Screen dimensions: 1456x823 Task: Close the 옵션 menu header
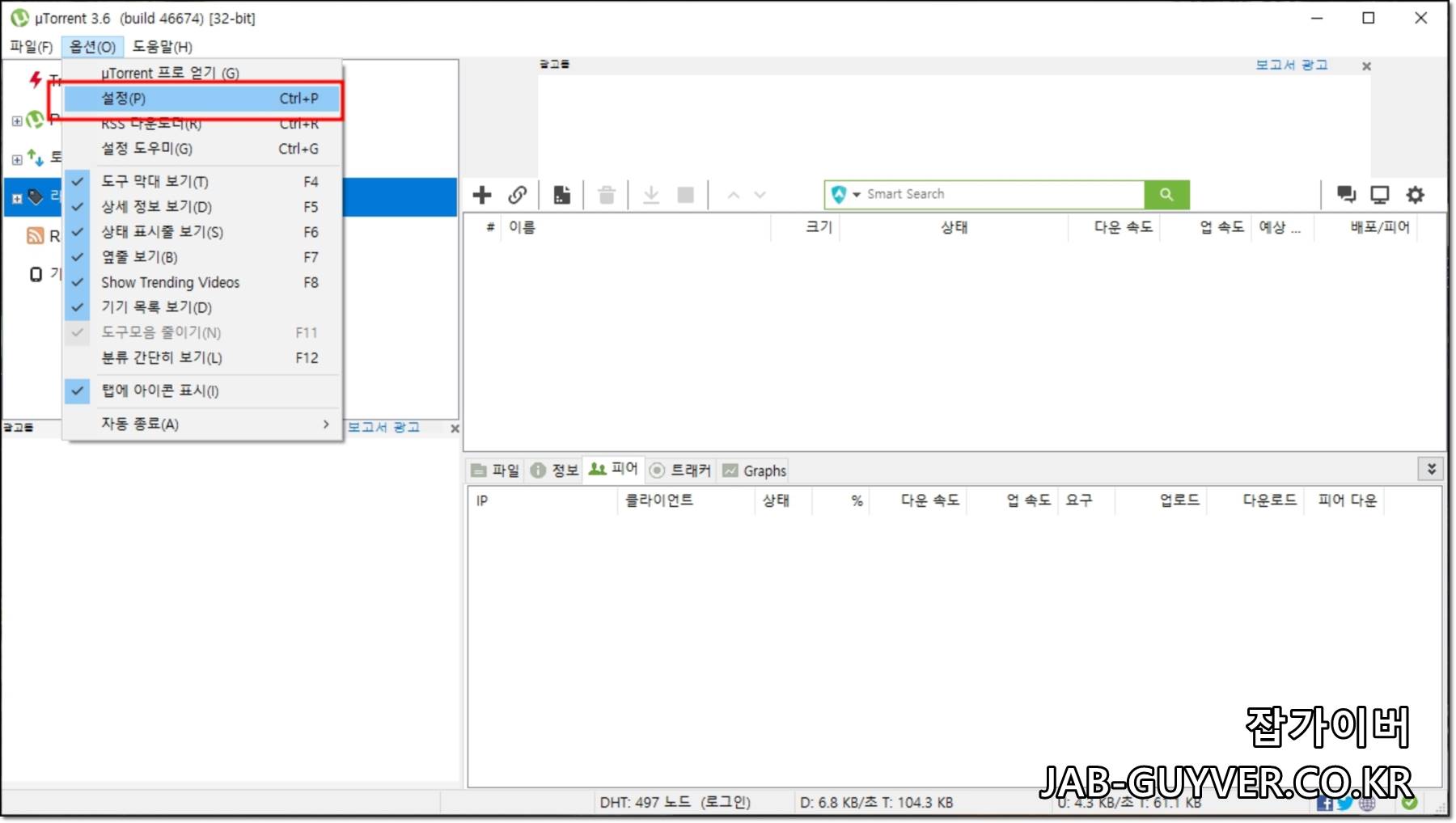coord(92,47)
